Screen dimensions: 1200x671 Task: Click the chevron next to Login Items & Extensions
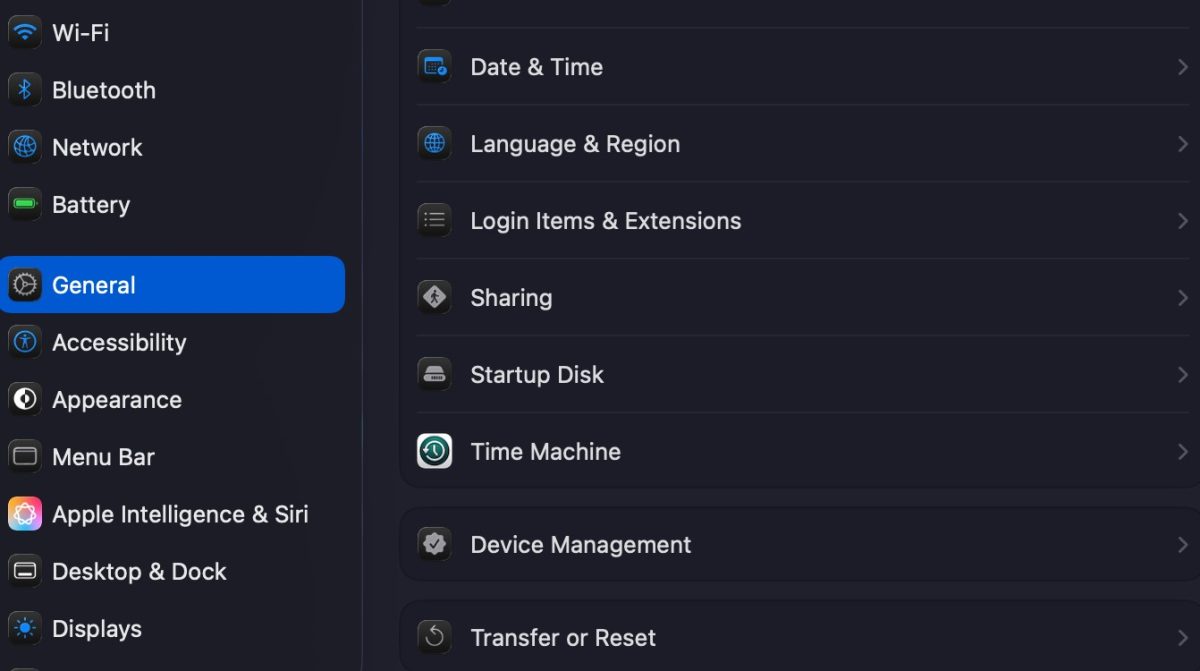coord(1182,220)
